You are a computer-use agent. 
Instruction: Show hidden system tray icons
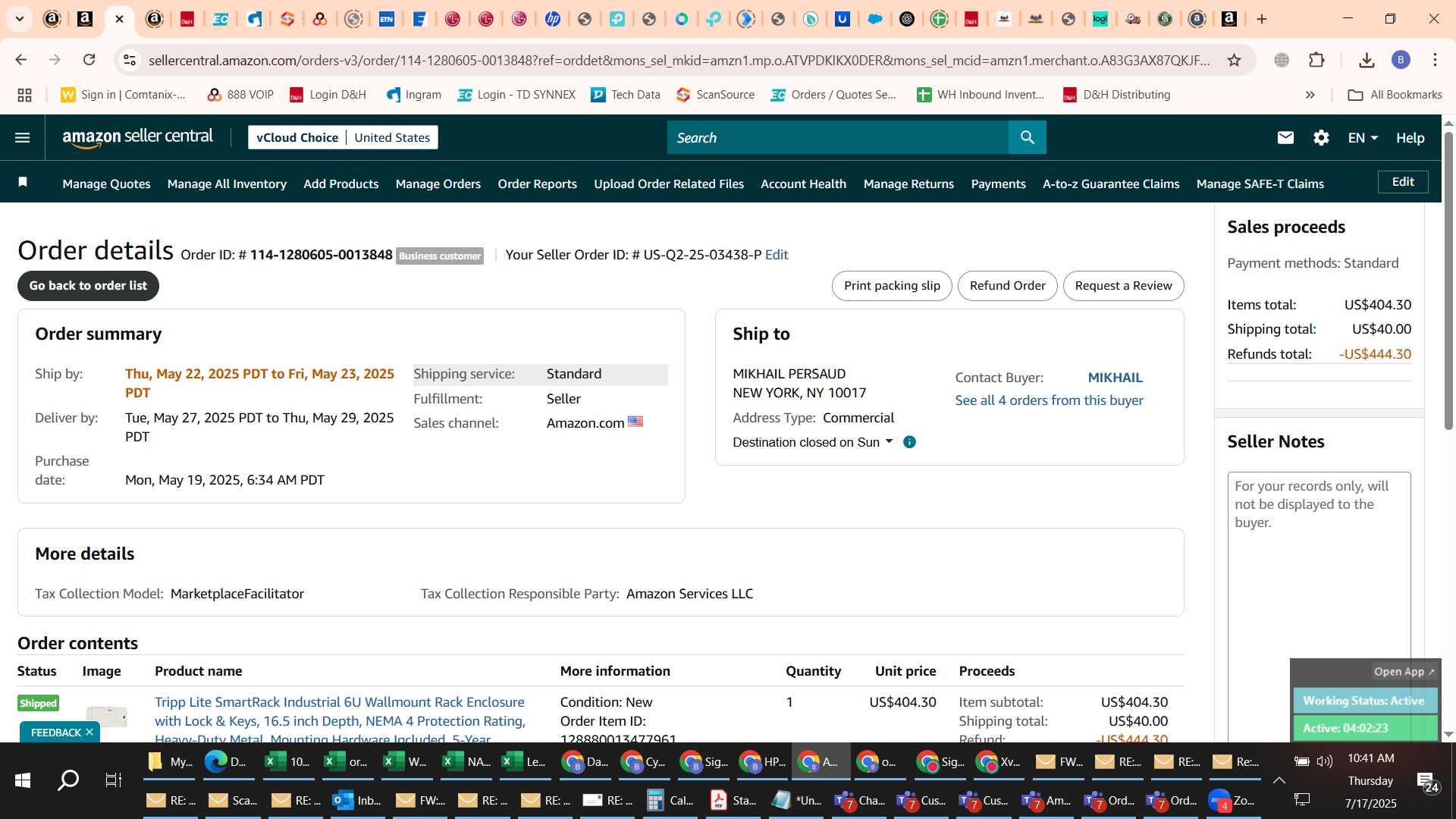[1279, 780]
